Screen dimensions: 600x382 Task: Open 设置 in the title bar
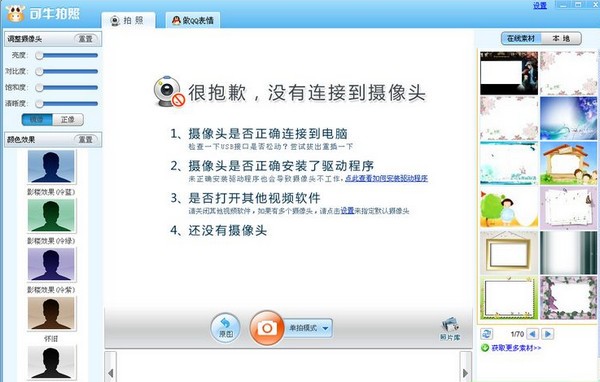(540, 5)
